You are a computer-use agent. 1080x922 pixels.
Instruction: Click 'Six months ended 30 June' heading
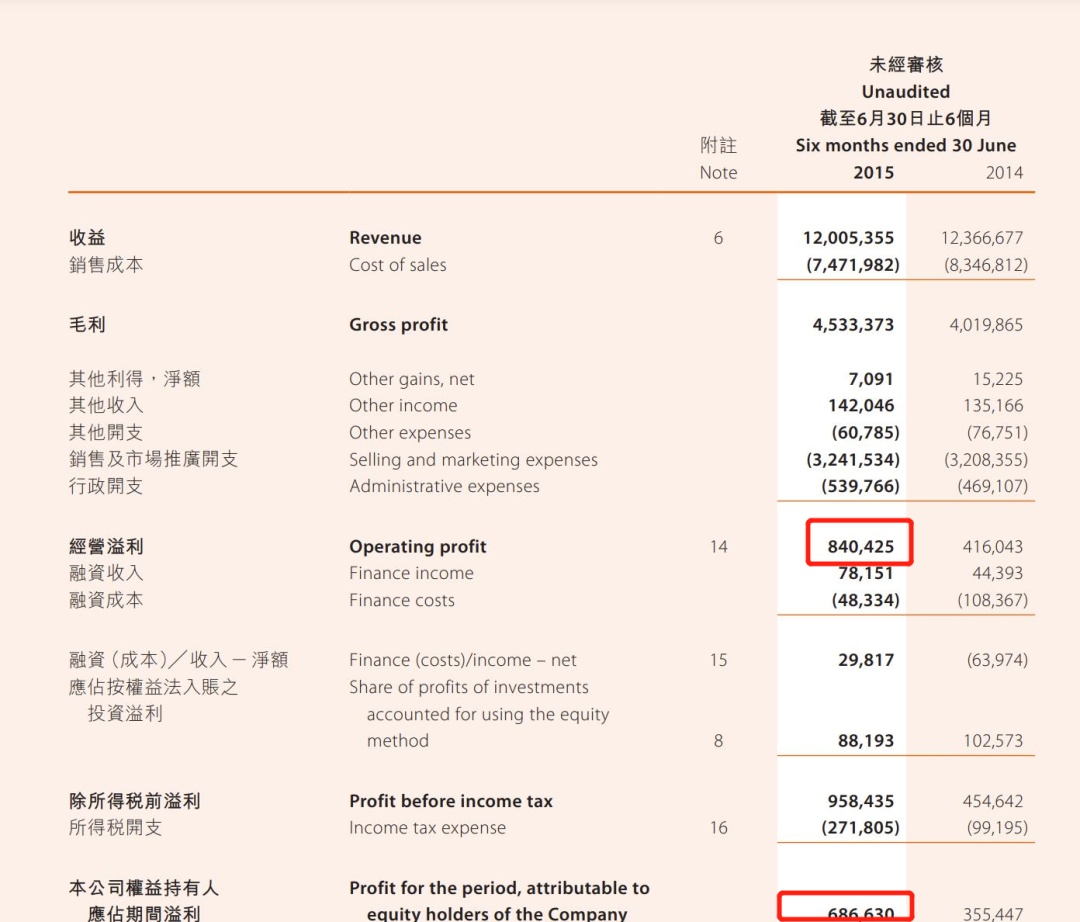point(905,145)
